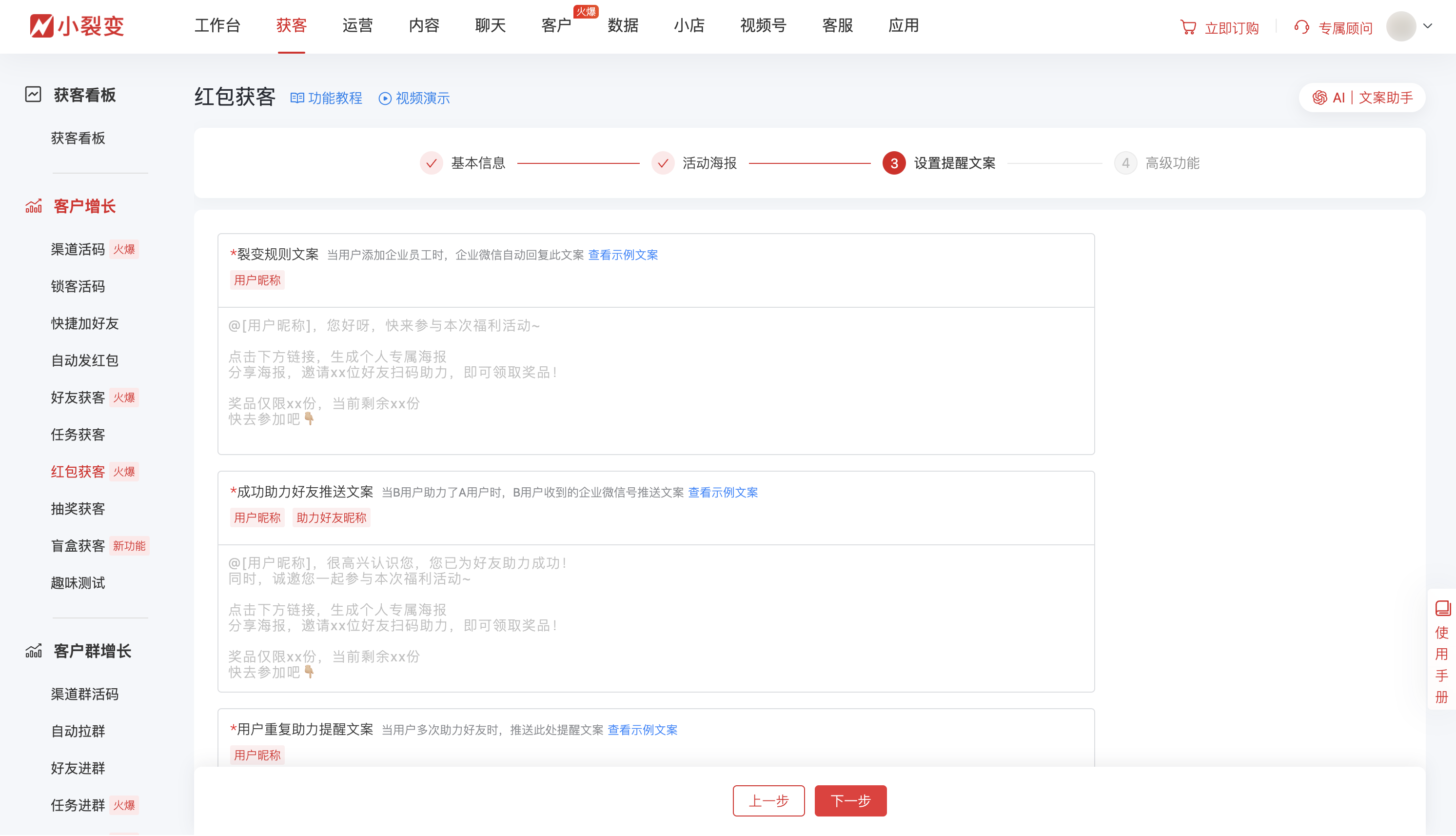Click the 小裂变 logo

[77, 25]
